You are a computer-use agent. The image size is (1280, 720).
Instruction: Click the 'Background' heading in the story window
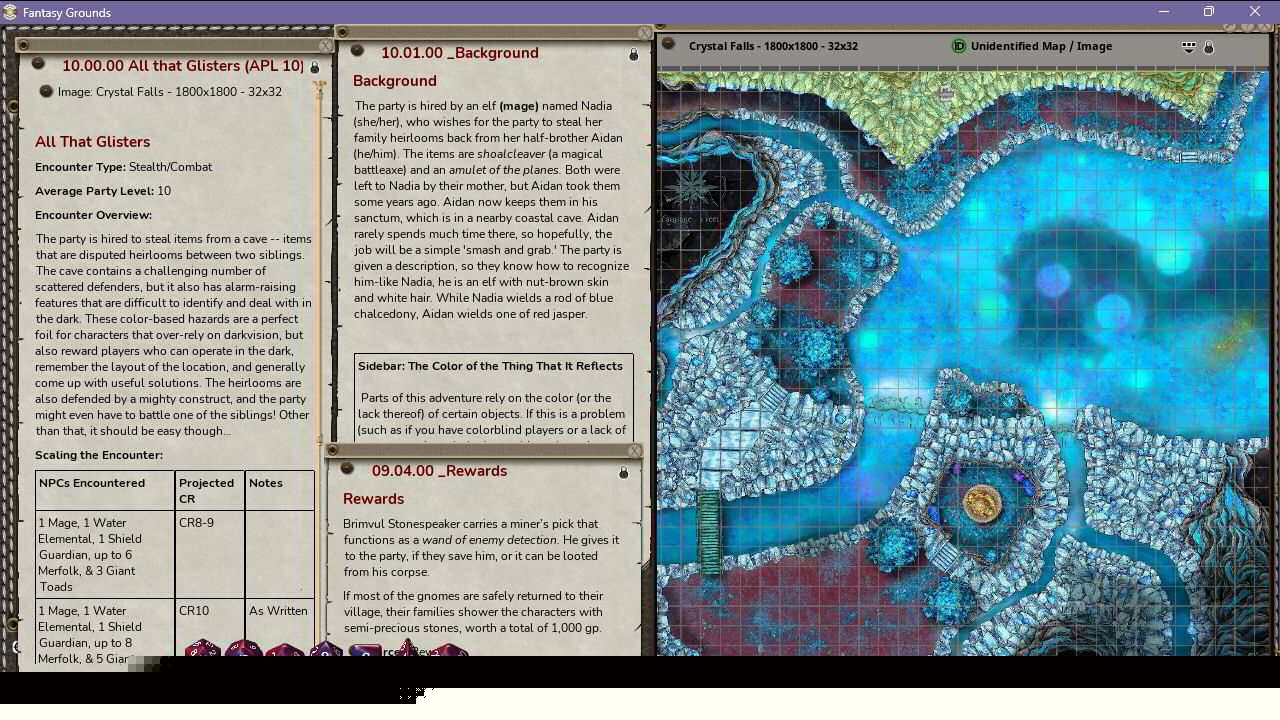[394, 81]
